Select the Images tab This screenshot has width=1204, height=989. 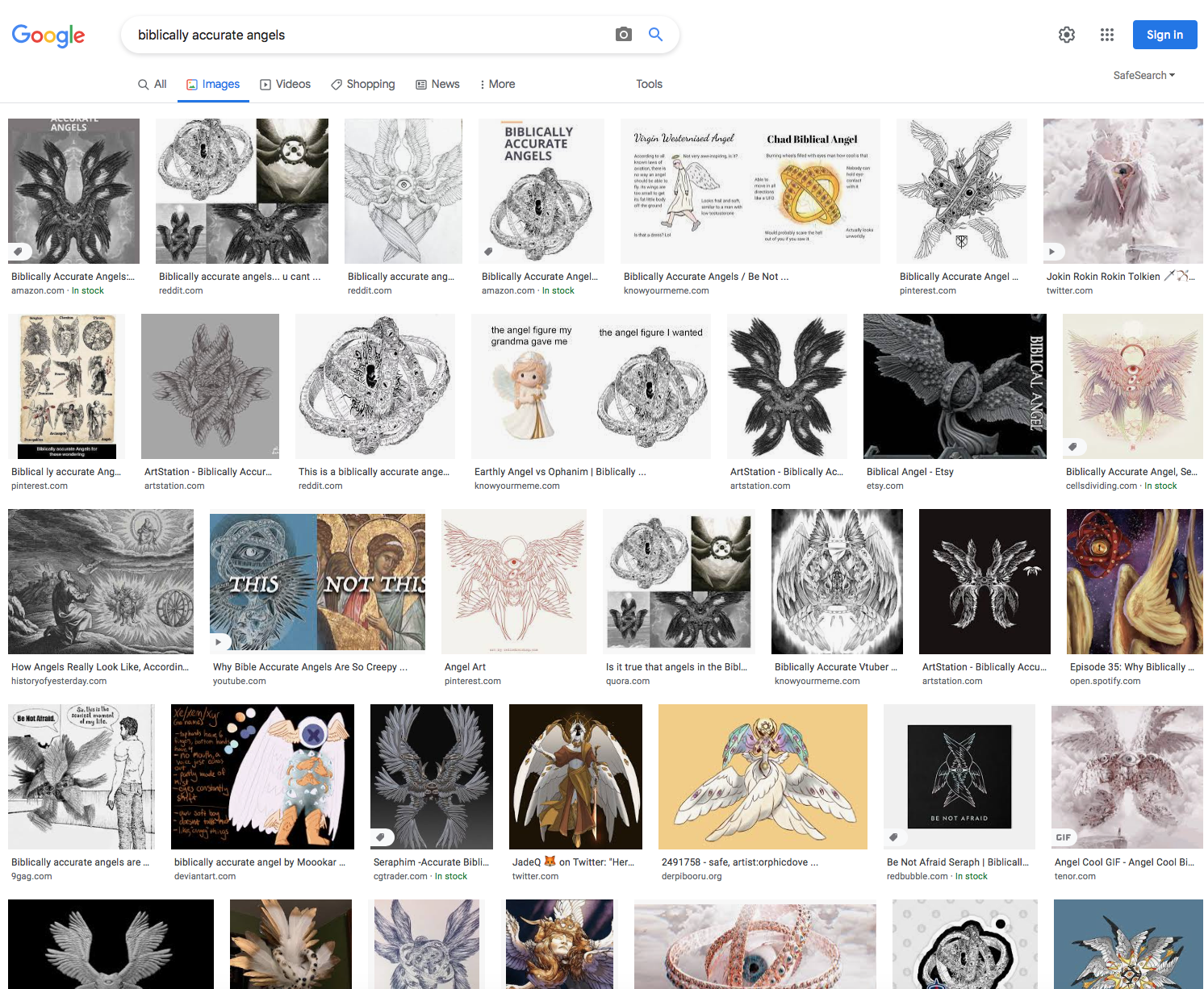coord(213,84)
